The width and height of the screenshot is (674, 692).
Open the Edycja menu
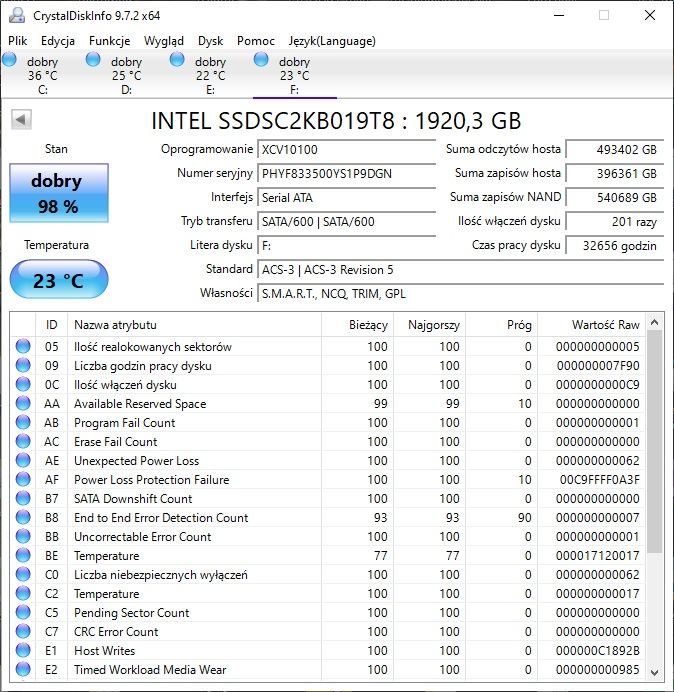pyautogui.click(x=58, y=41)
